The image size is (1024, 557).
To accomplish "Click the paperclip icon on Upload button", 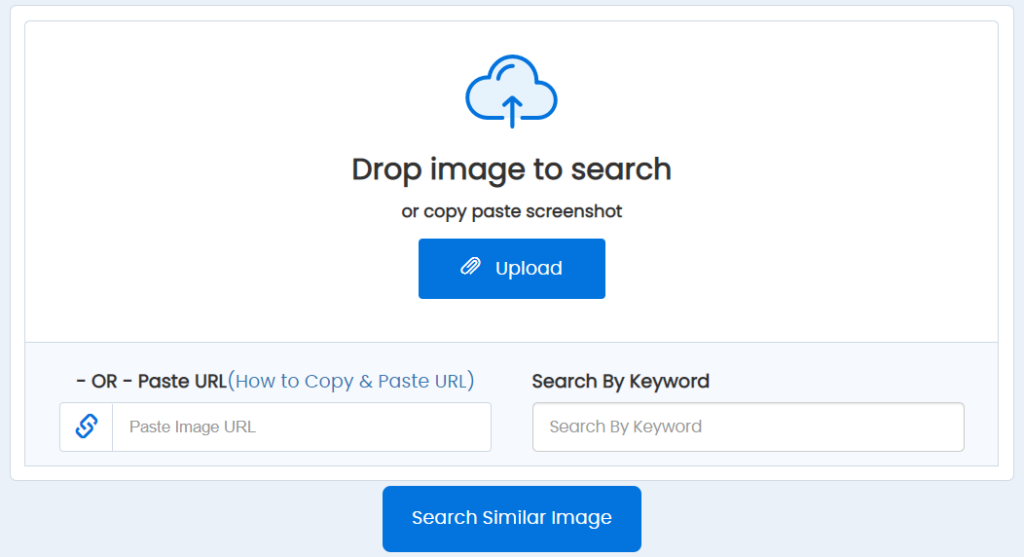I will 470,268.
